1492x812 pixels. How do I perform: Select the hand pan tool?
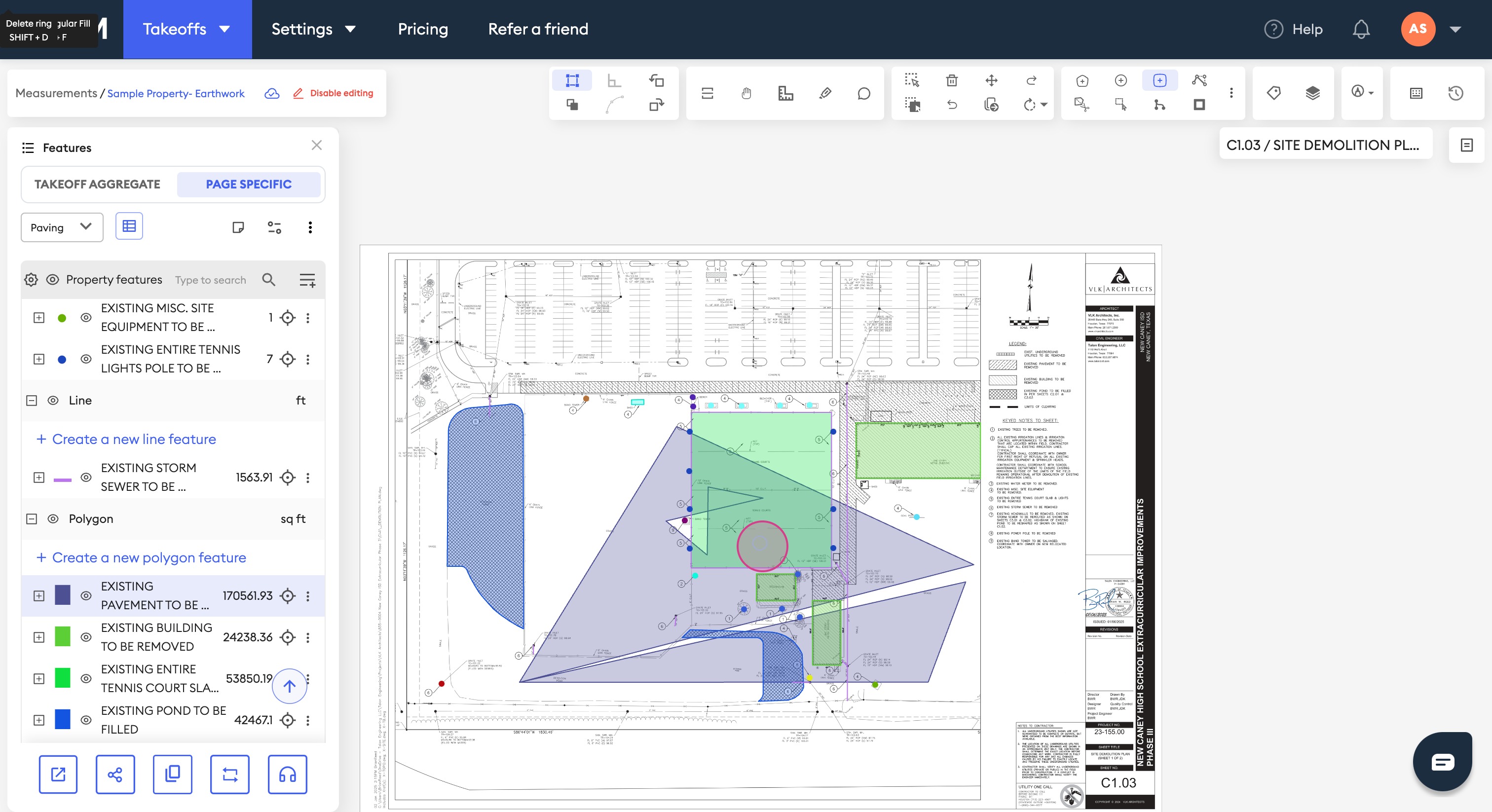pyautogui.click(x=746, y=93)
